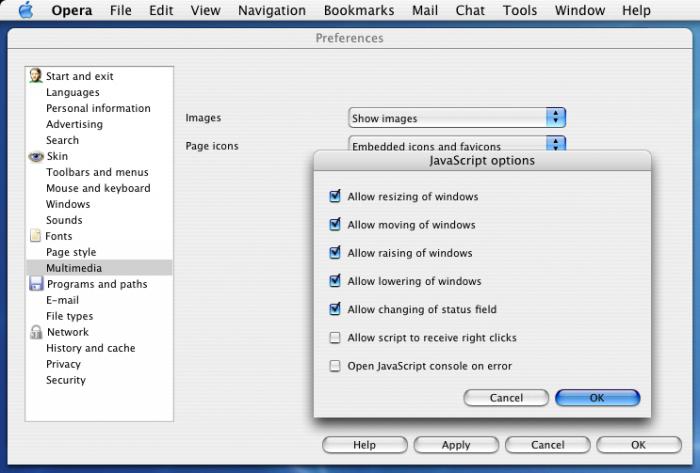Open the View menu
Image resolution: width=700 pixels, height=473 pixels.
205,10
